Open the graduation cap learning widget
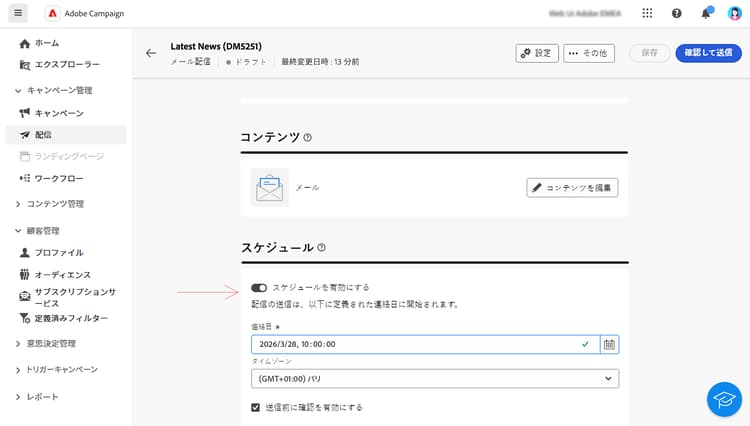750x426 pixels. 724,399
